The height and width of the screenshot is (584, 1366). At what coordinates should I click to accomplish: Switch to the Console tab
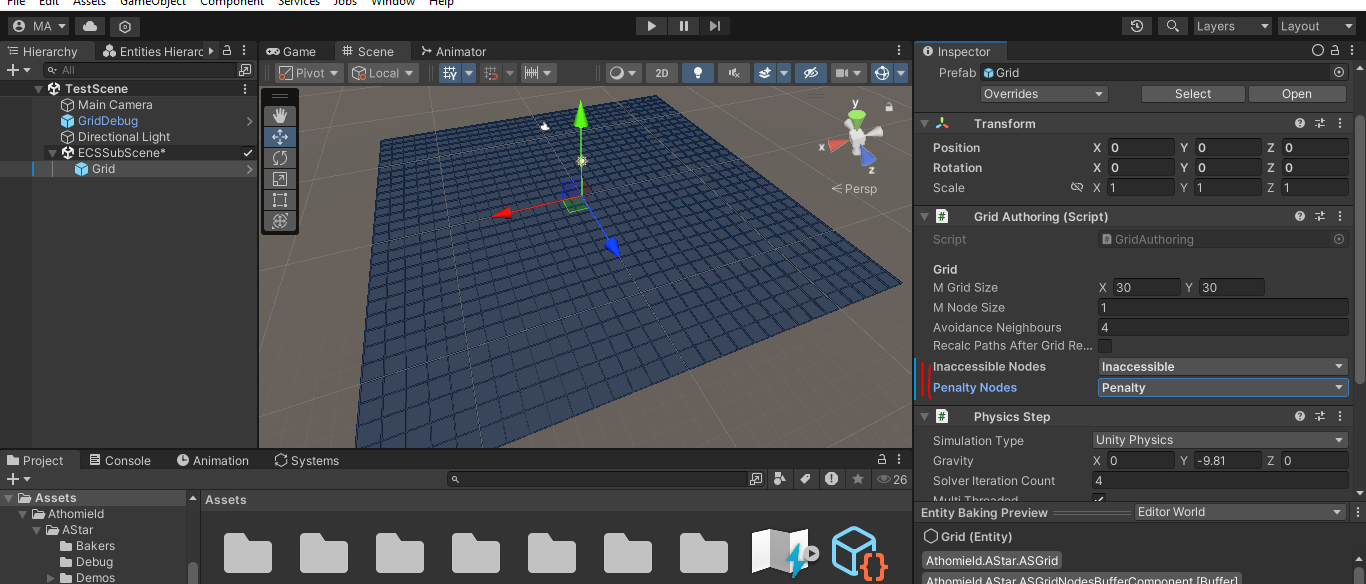coord(119,461)
